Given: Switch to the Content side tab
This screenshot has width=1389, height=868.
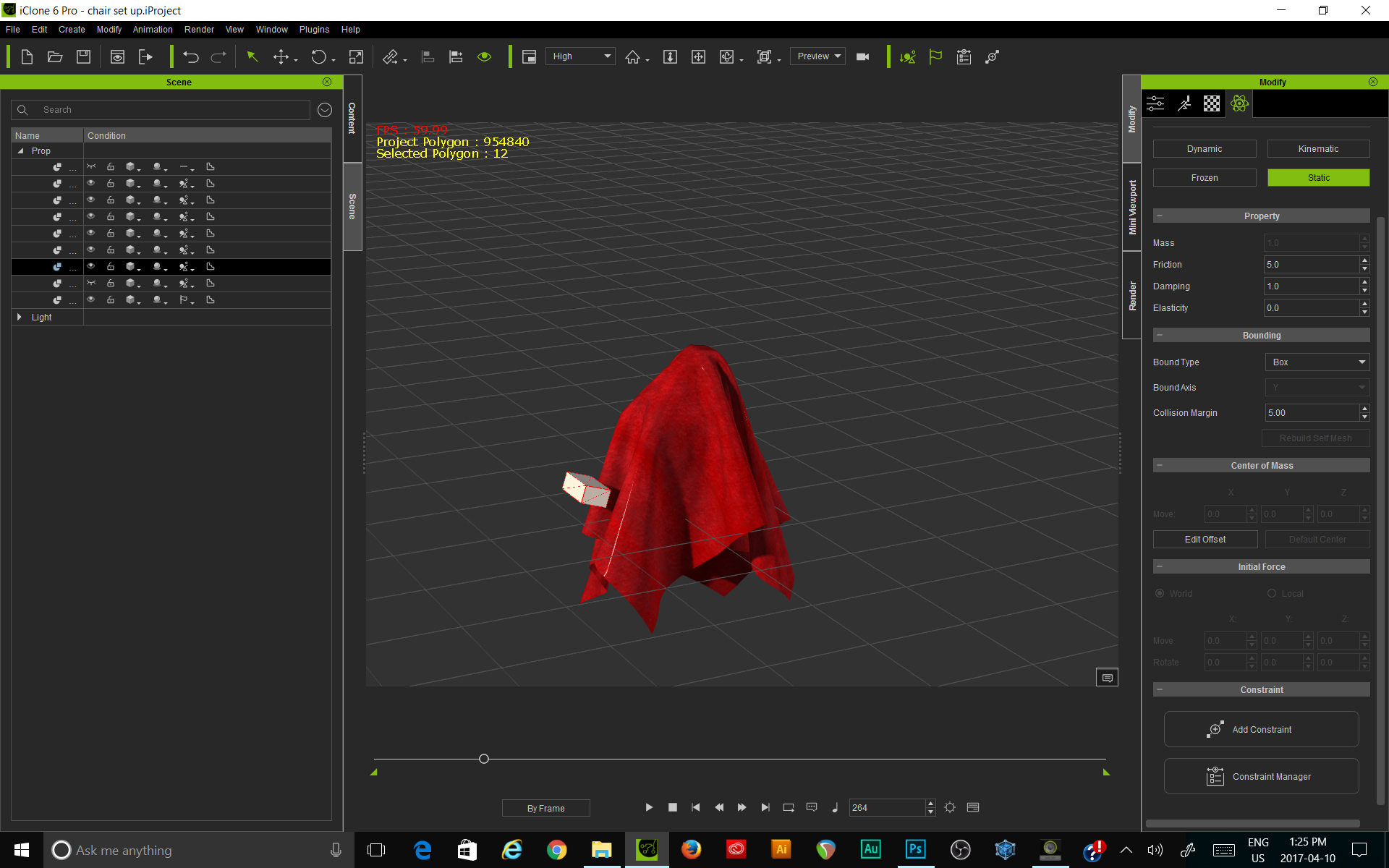Looking at the screenshot, I should coord(352,118).
